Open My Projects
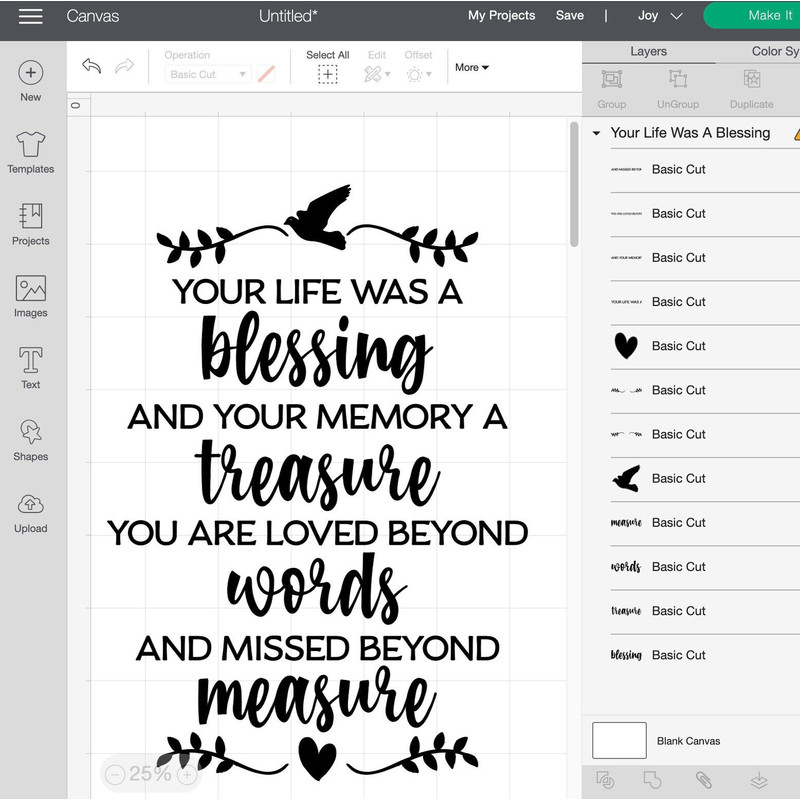Screen dimensions: 800x800 click(x=501, y=16)
